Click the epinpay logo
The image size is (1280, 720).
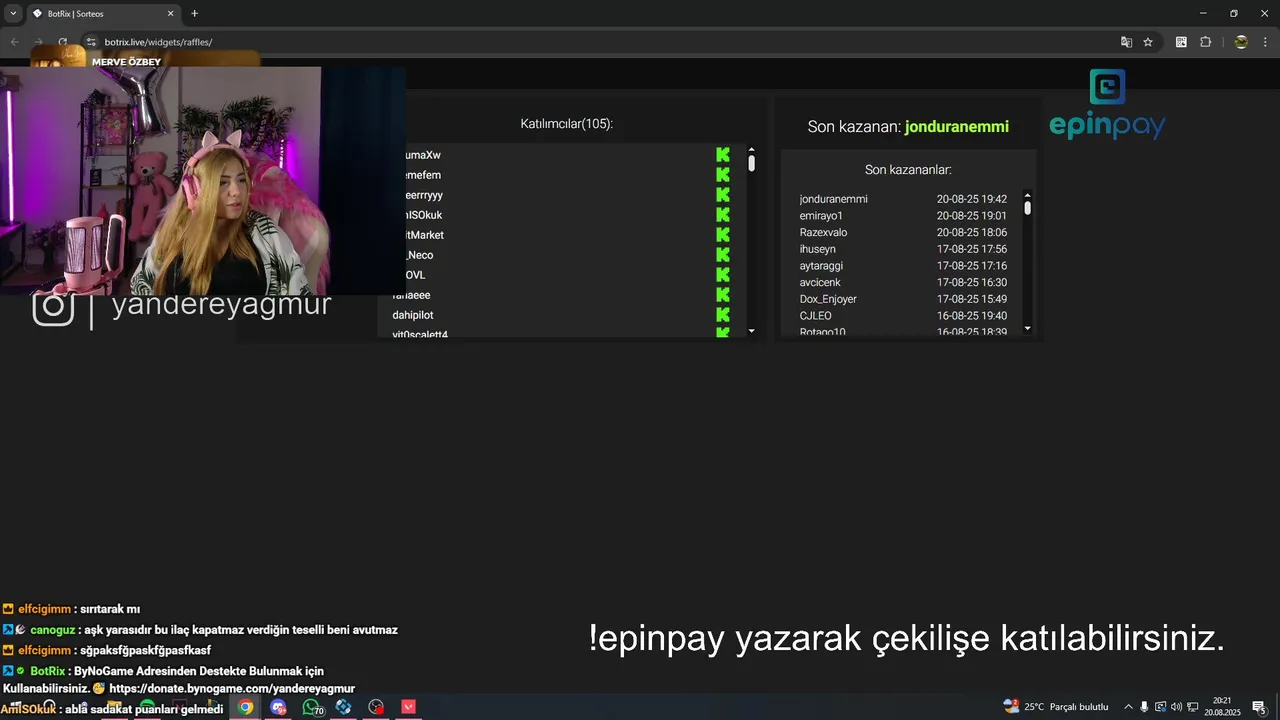coord(1107,104)
